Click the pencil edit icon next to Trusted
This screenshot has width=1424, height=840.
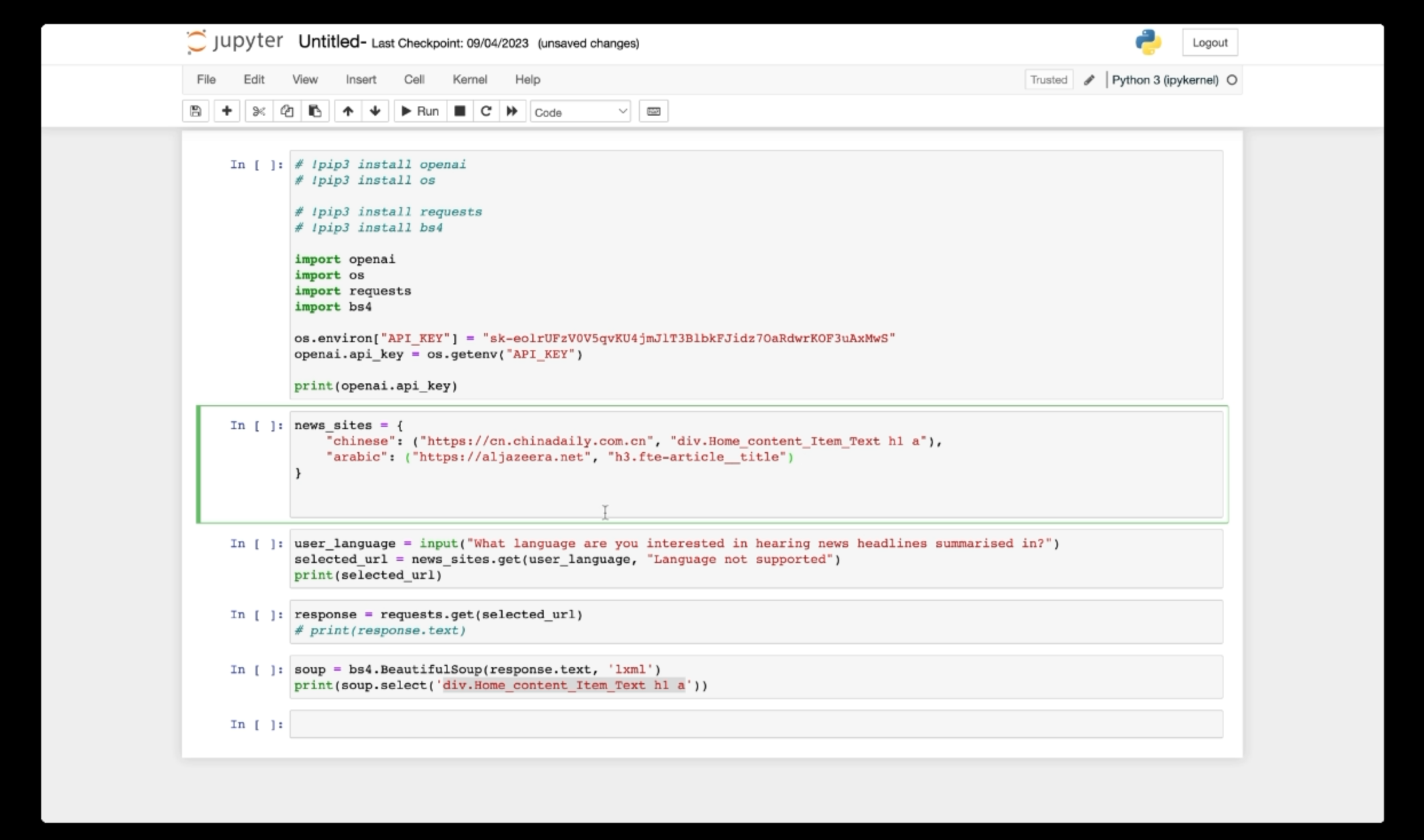pos(1089,80)
